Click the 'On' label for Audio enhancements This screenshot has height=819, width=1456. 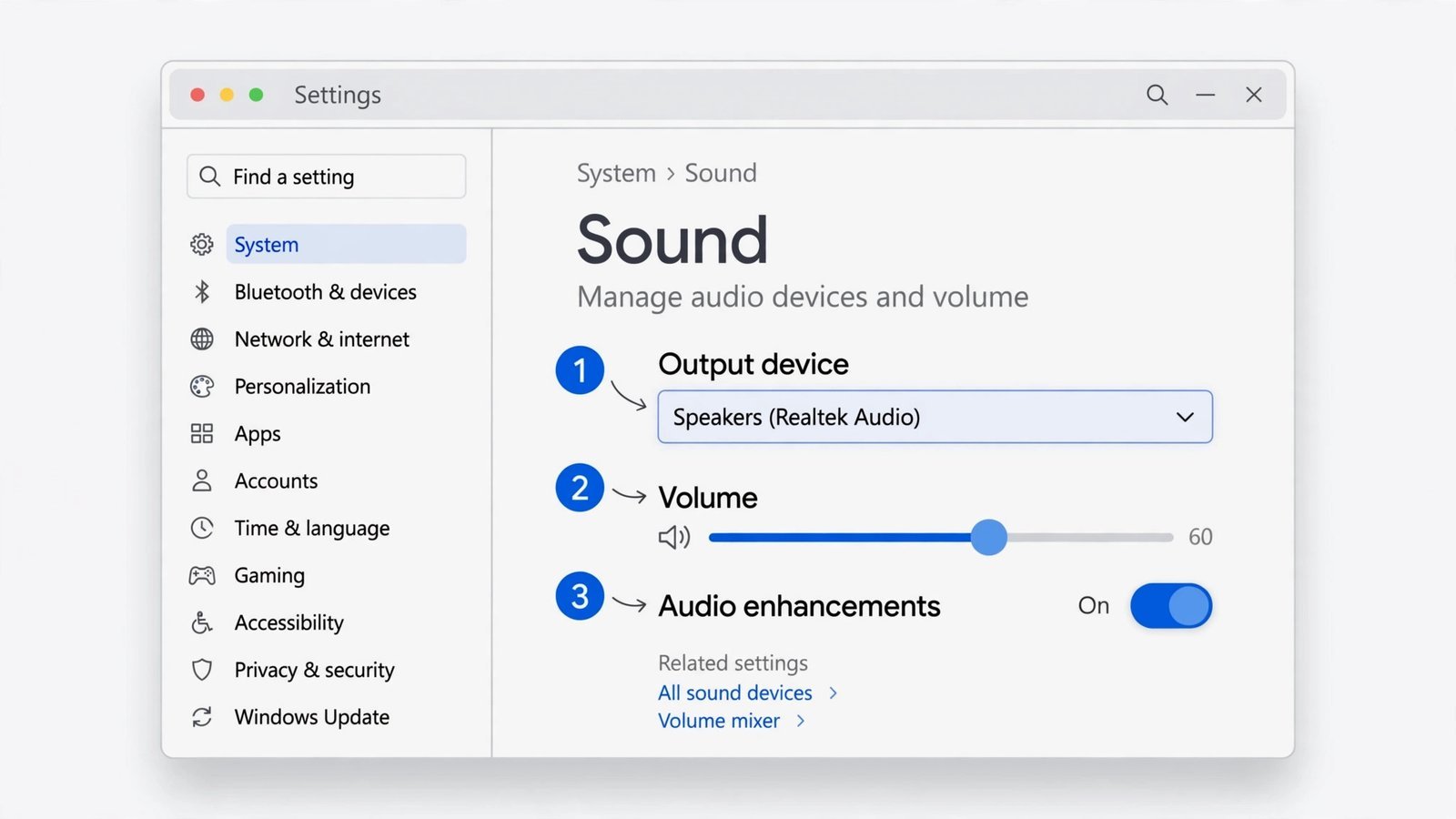(1094, 606)
